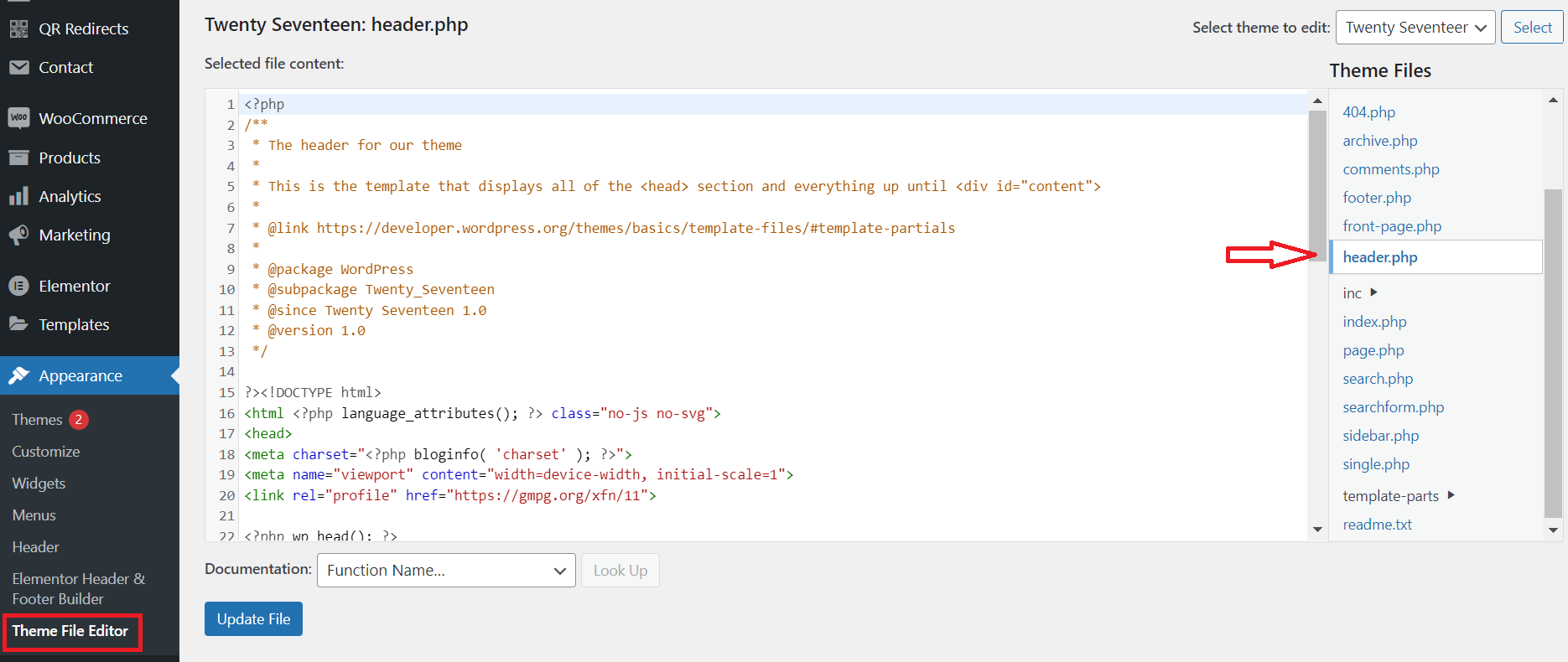Open the Contact menu item
The width and height of the screenshot is (1568, 662).
66,67
